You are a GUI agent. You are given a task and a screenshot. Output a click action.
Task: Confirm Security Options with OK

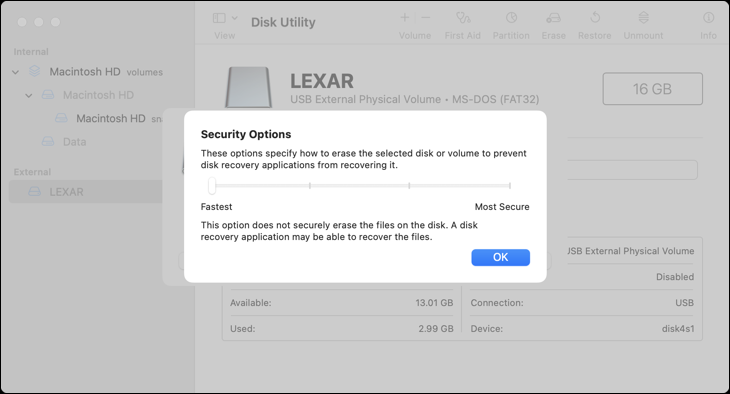coord(500,258)
